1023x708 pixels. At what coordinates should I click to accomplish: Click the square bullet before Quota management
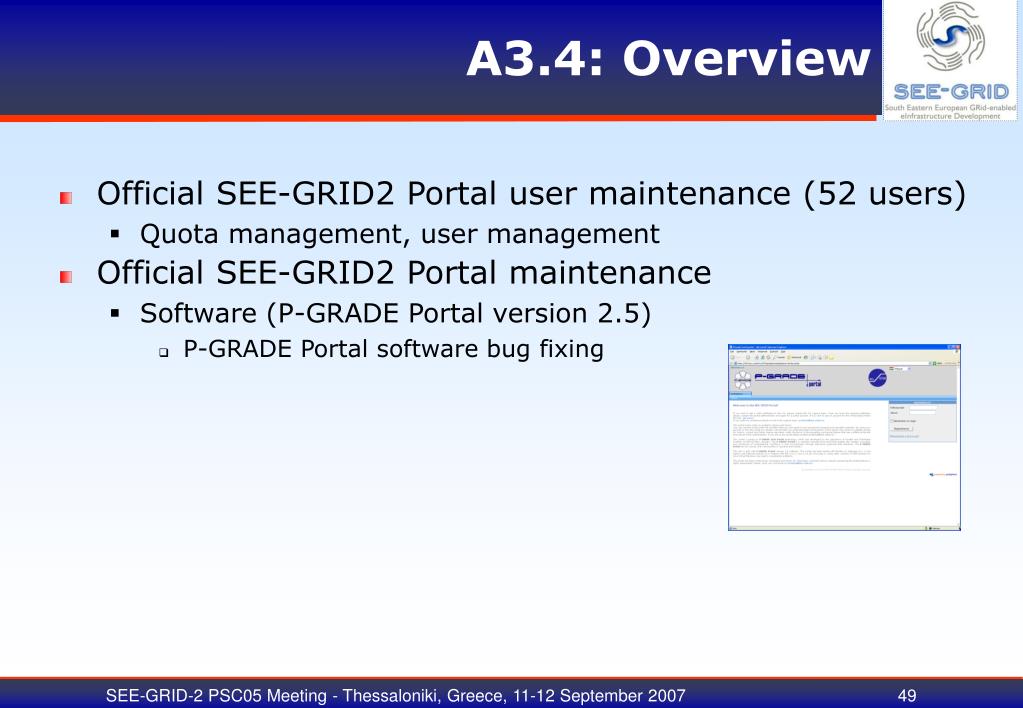115,233
